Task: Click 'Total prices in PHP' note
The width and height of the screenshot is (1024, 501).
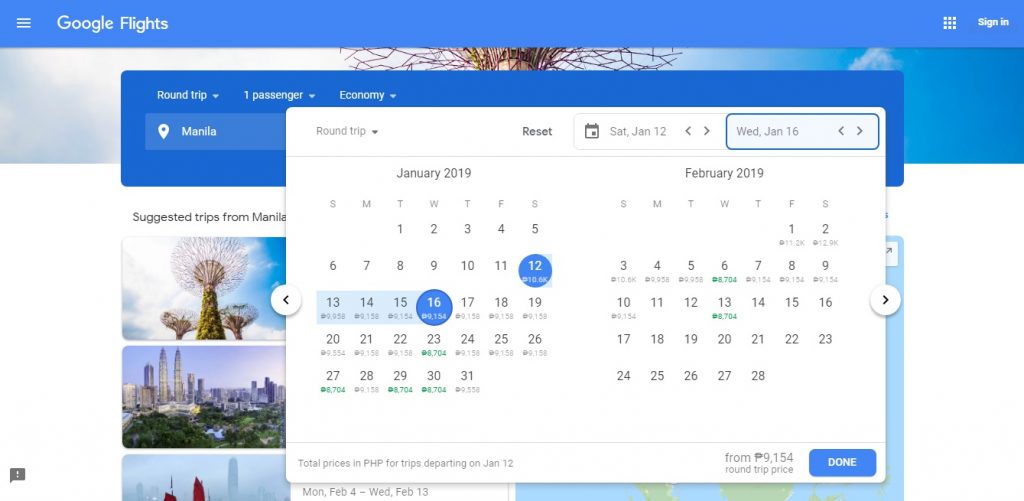Action: (406, 463)
